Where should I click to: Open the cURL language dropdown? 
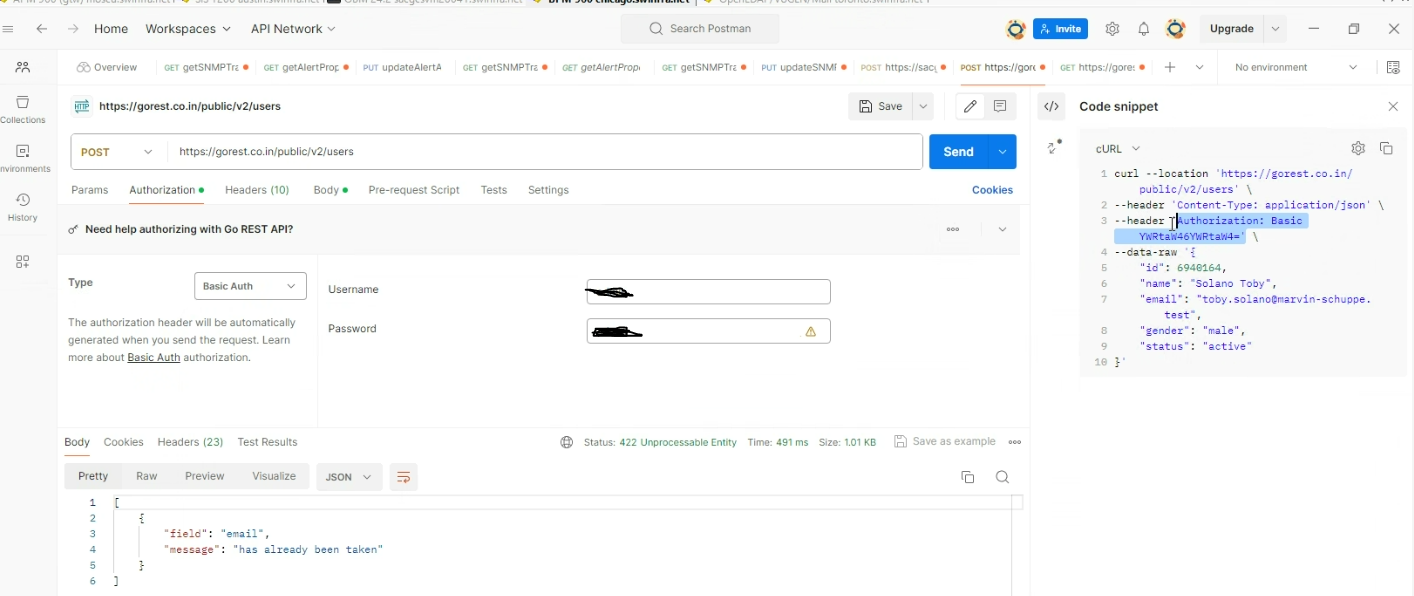[1117, 149]
